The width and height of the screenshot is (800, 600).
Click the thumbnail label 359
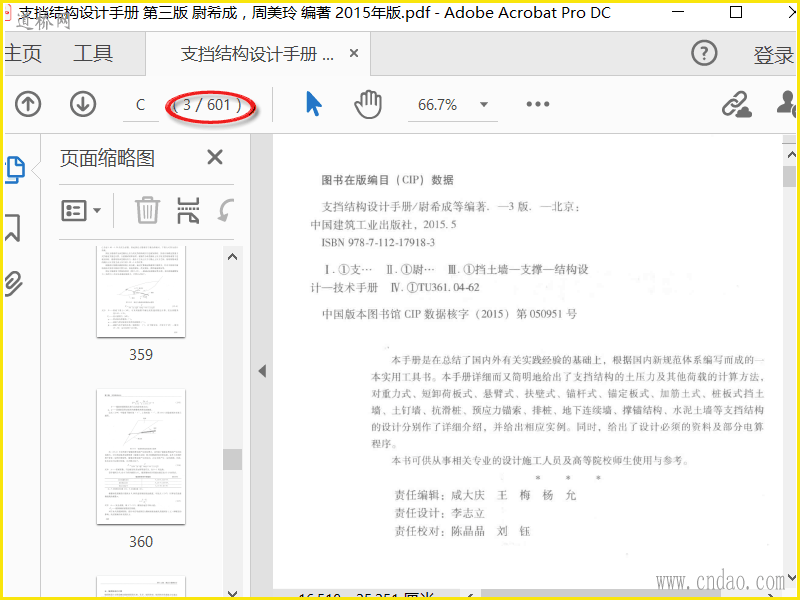(141, 355)
